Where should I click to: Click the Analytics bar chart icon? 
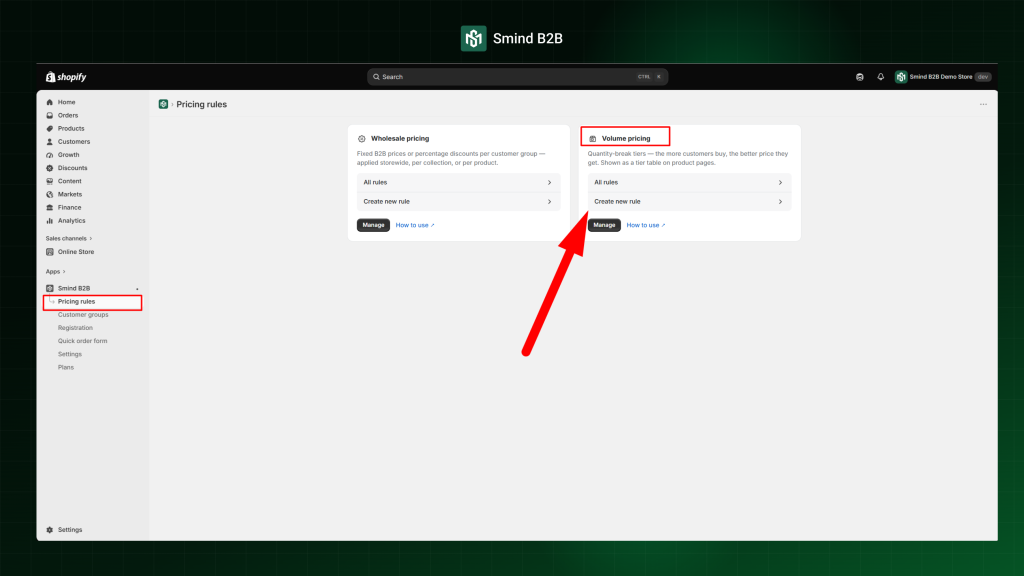[50, 221]
